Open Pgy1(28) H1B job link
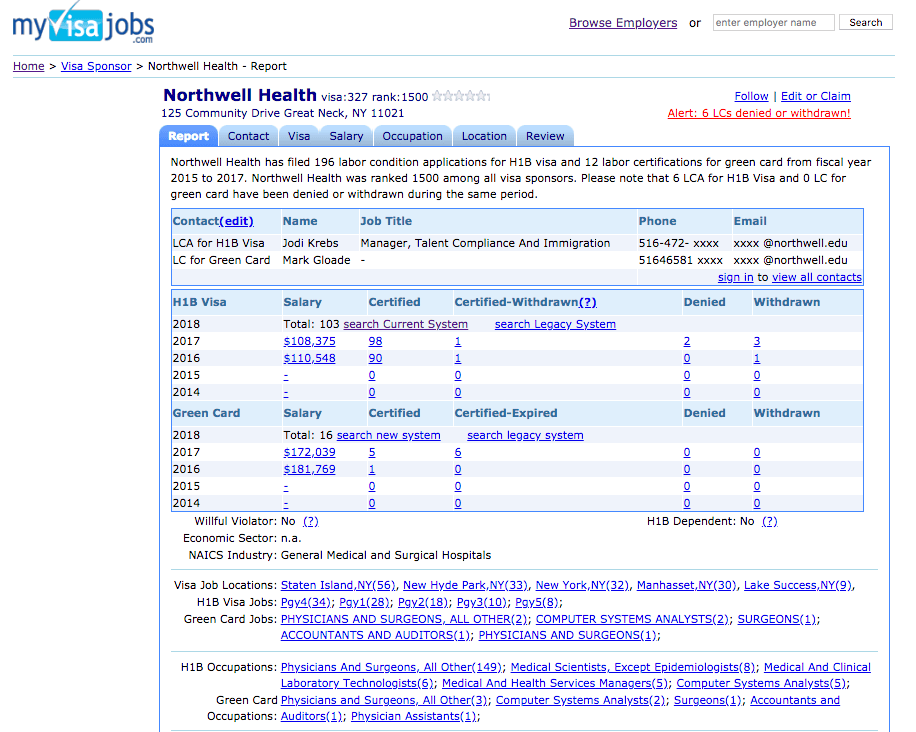This screenshot has height=732, width=916. click(364, 602)
